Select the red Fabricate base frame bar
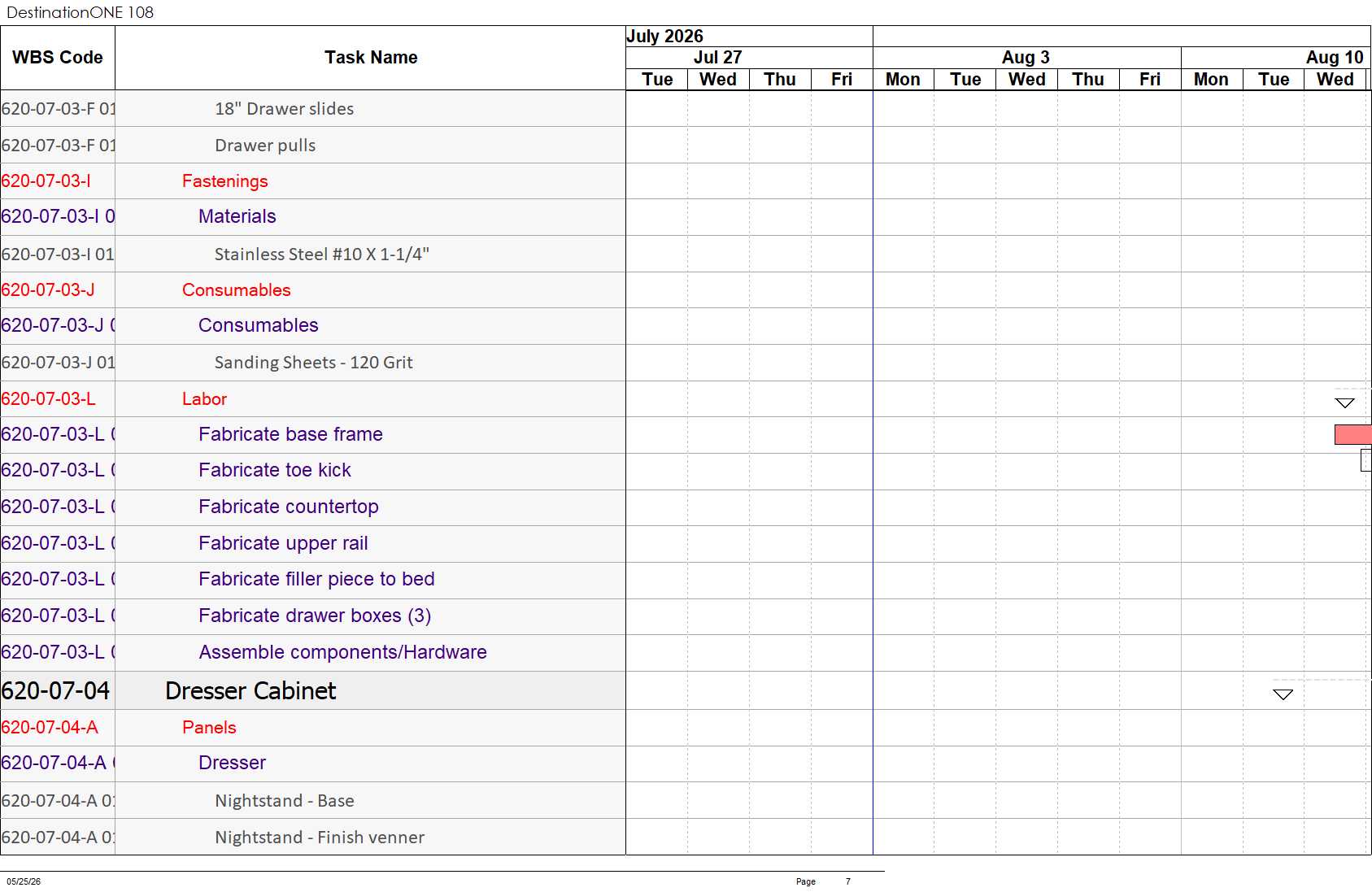This screenshot has width=1372, height=892. coord(1352,434)
